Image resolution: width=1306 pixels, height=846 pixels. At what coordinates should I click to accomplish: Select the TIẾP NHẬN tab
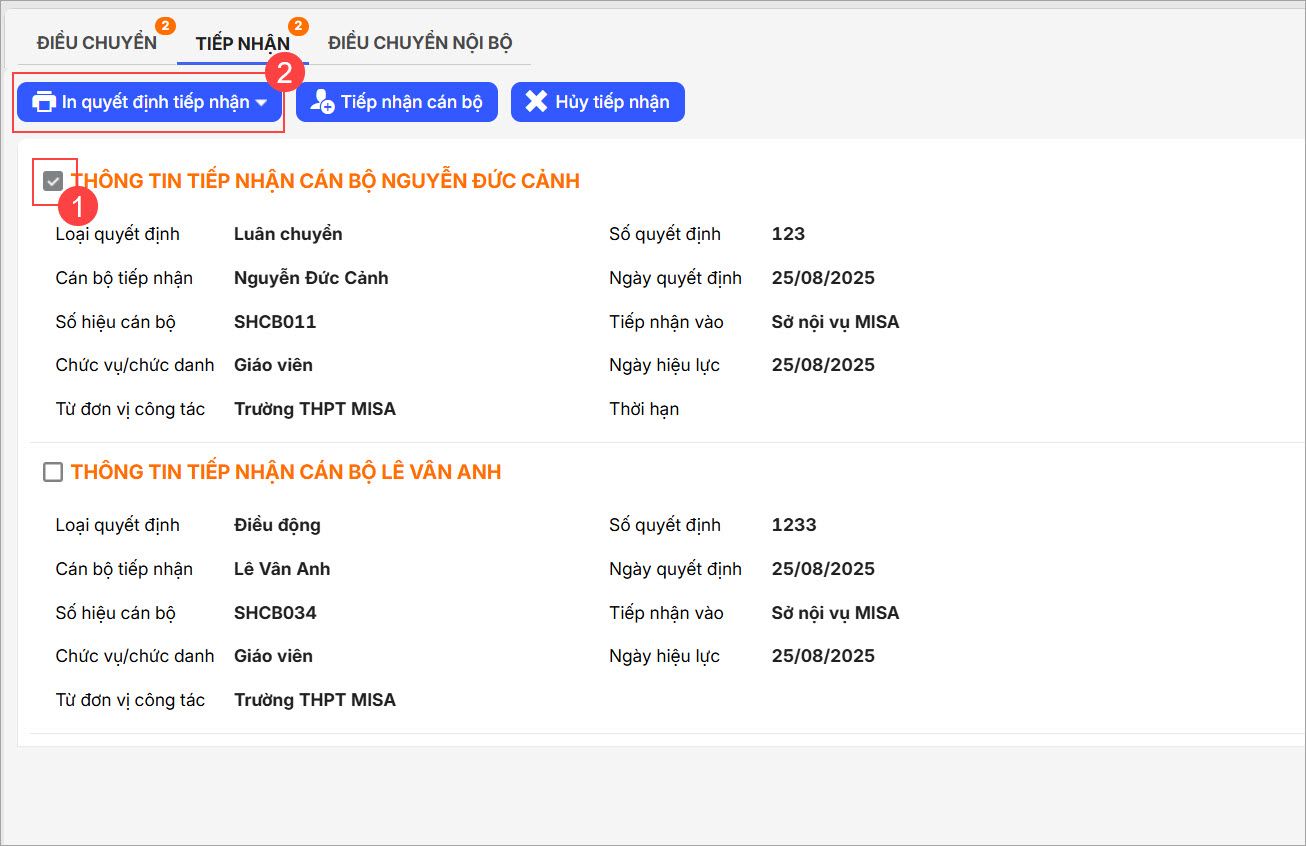click(242, 44)
